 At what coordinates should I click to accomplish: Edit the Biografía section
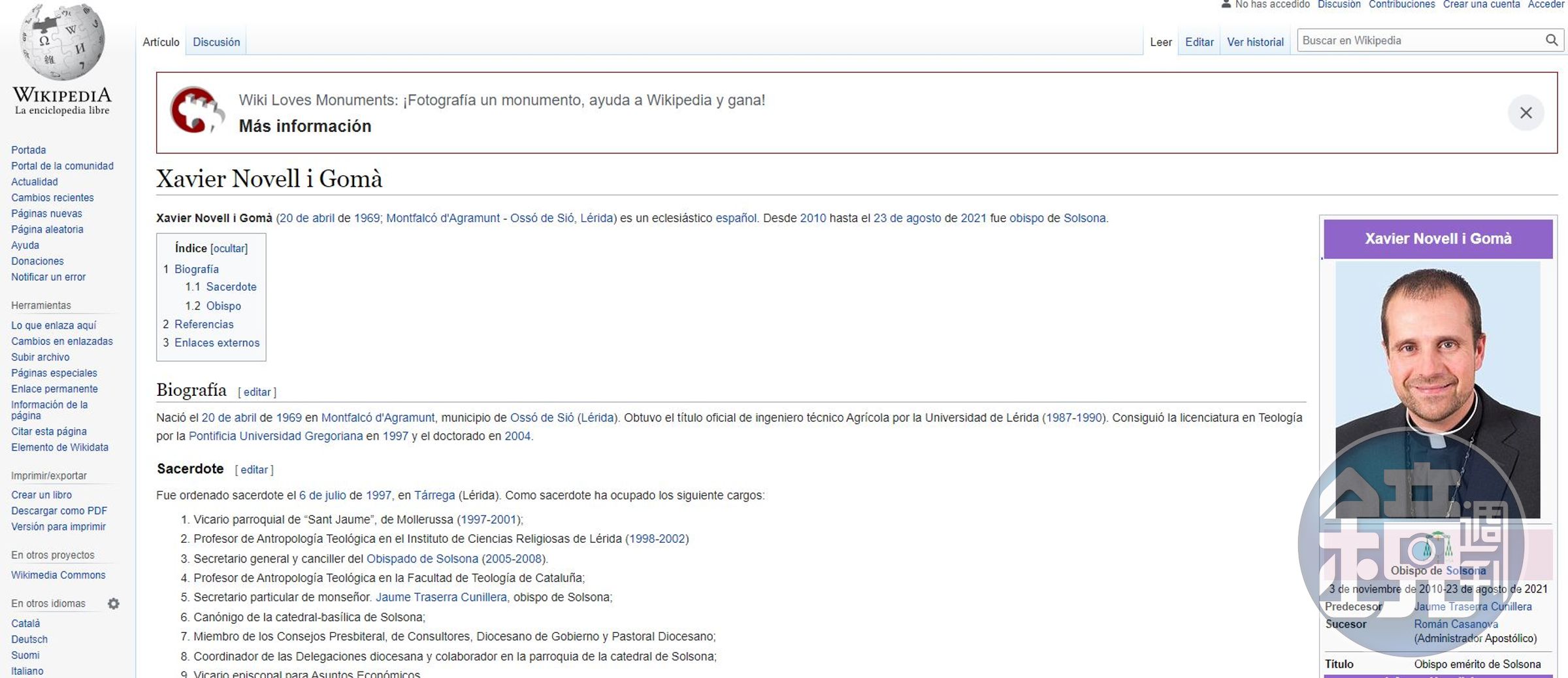point(257,392)
